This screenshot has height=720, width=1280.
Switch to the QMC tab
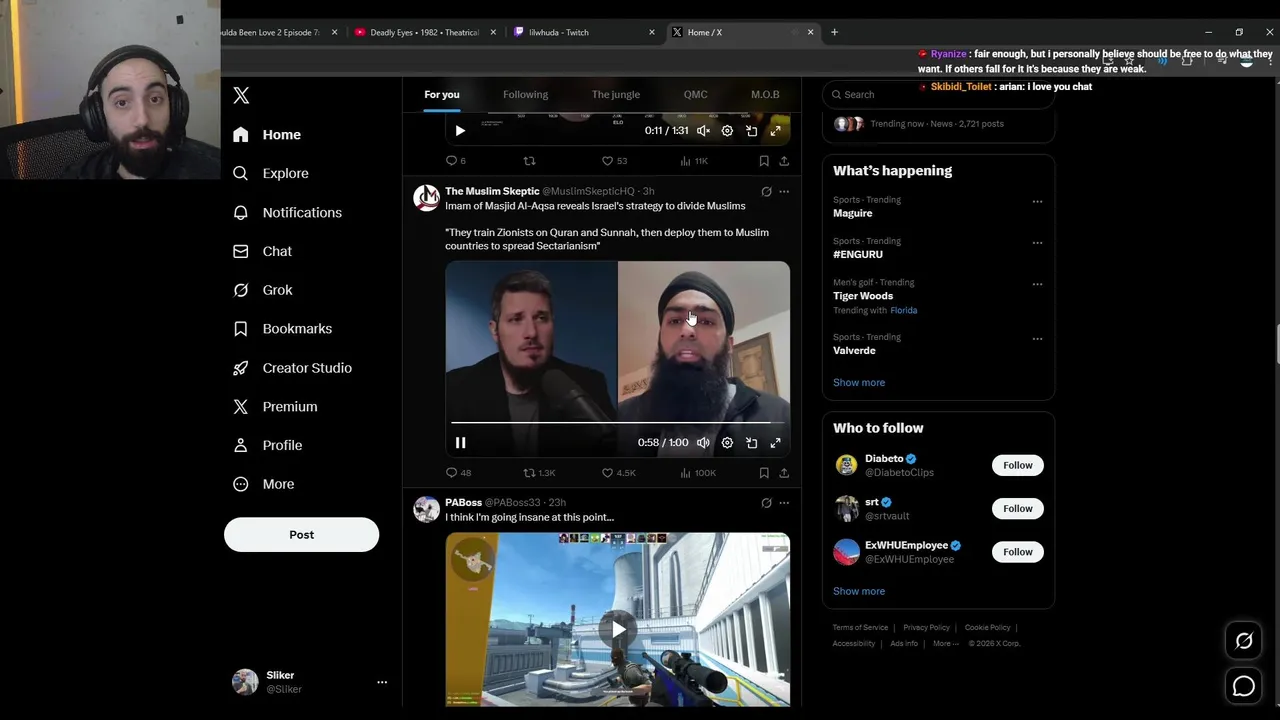coord(695,94)
